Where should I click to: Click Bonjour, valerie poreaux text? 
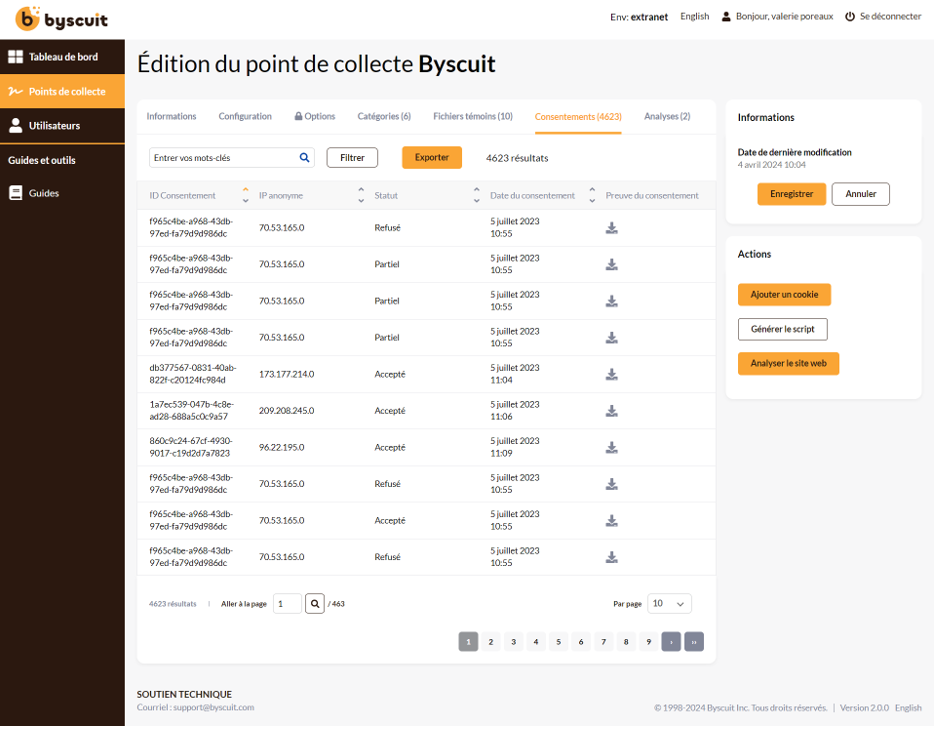pos(784,17)
